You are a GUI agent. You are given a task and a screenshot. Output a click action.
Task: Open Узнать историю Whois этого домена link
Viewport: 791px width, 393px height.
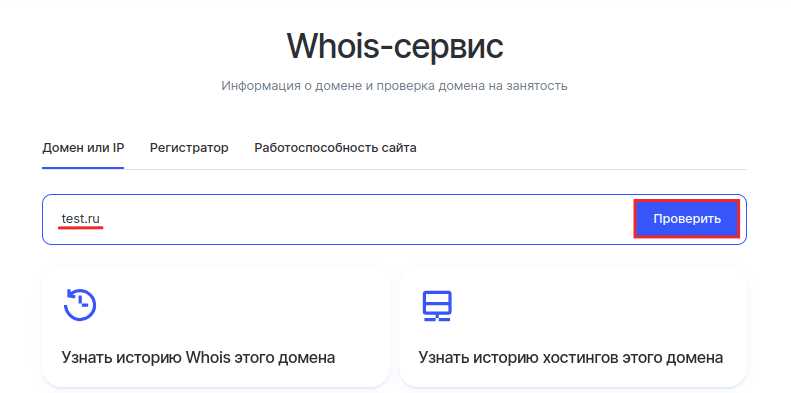tap(198, 358)
